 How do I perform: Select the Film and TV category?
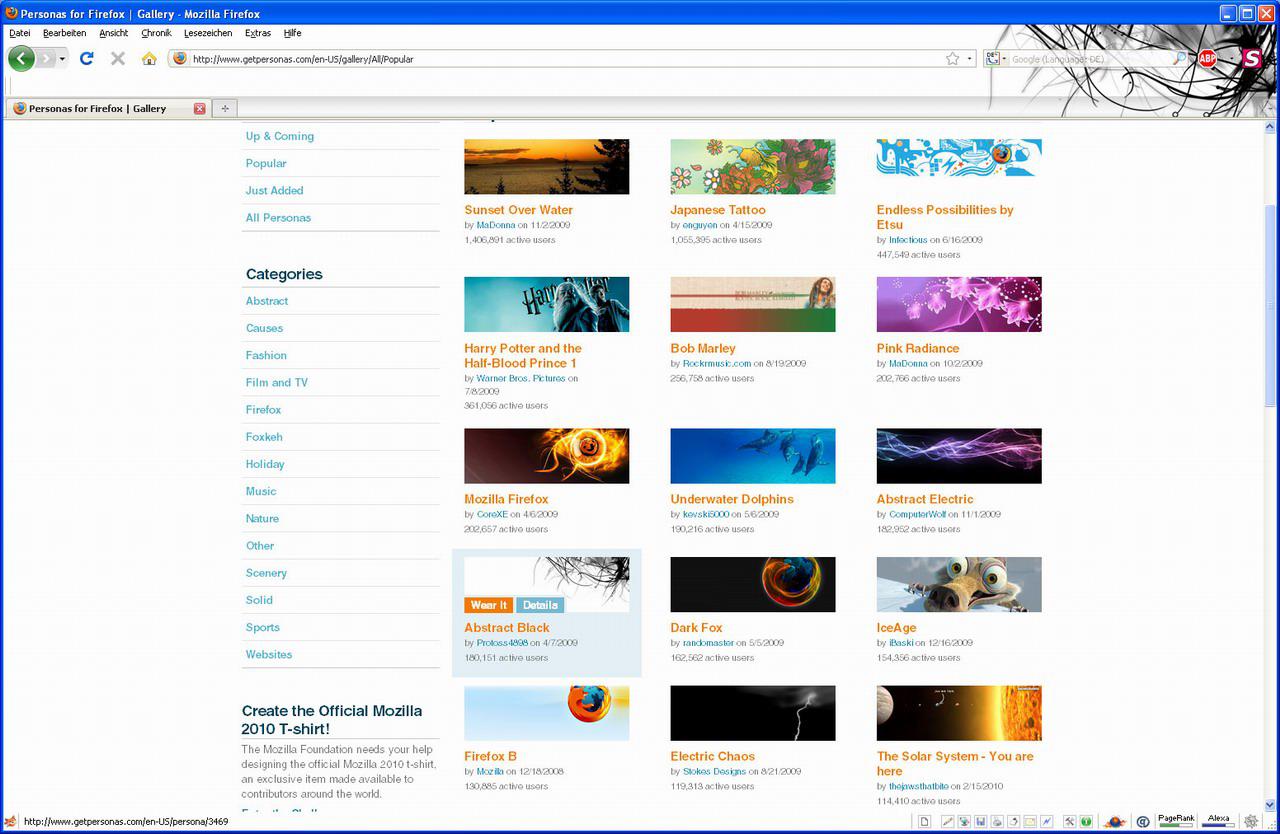pyautogui.click(x=277, y=382)
